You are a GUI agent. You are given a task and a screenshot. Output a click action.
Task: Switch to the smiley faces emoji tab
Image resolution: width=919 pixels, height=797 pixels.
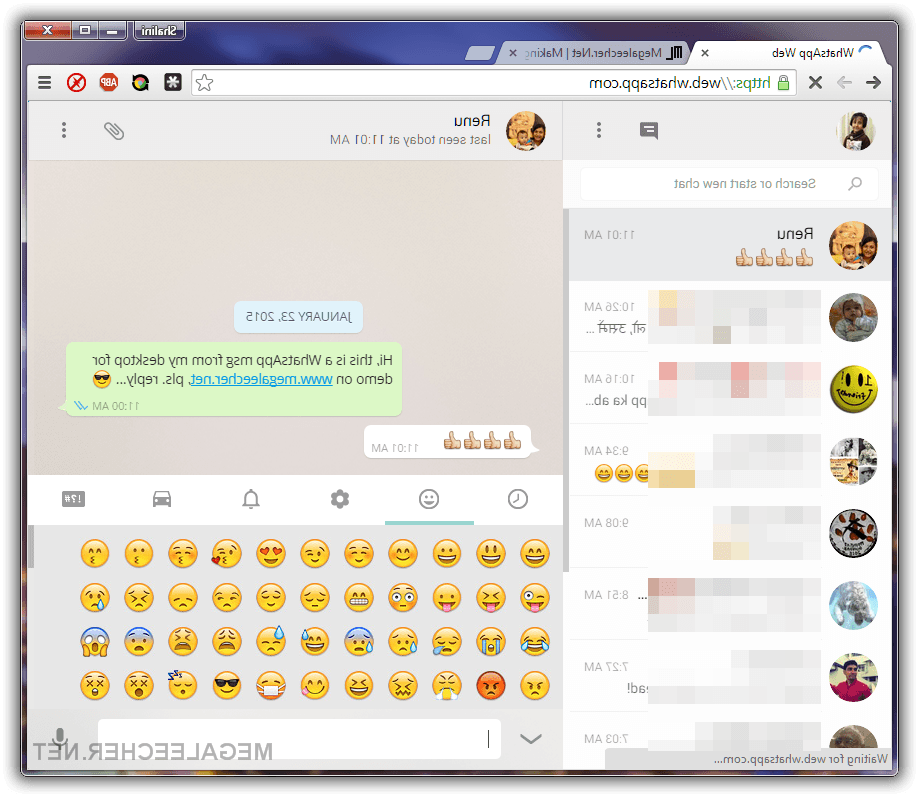(x=429, y=499)
